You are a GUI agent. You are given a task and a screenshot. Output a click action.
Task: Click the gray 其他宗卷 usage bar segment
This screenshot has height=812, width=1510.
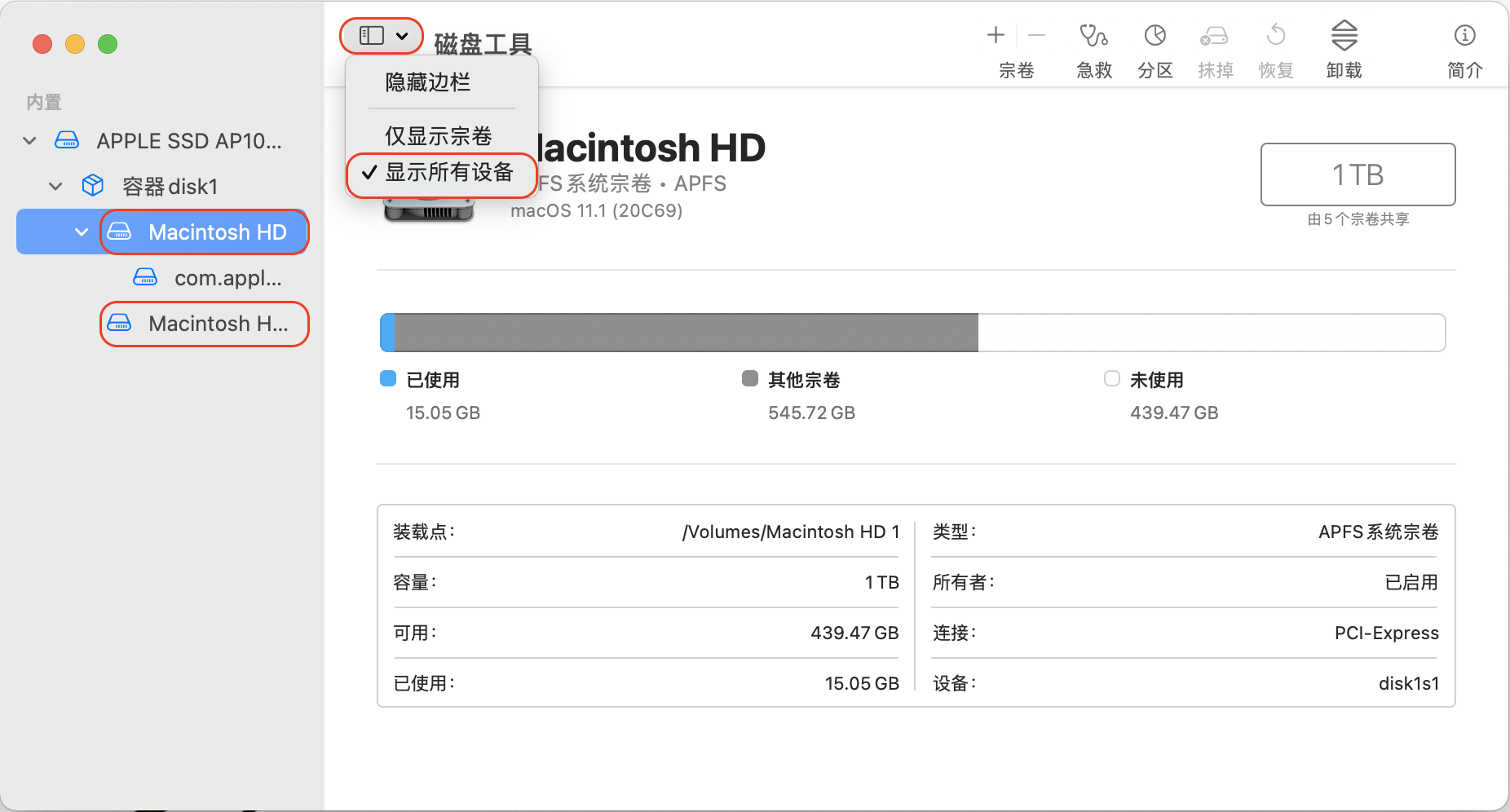[x=685, y=333]
